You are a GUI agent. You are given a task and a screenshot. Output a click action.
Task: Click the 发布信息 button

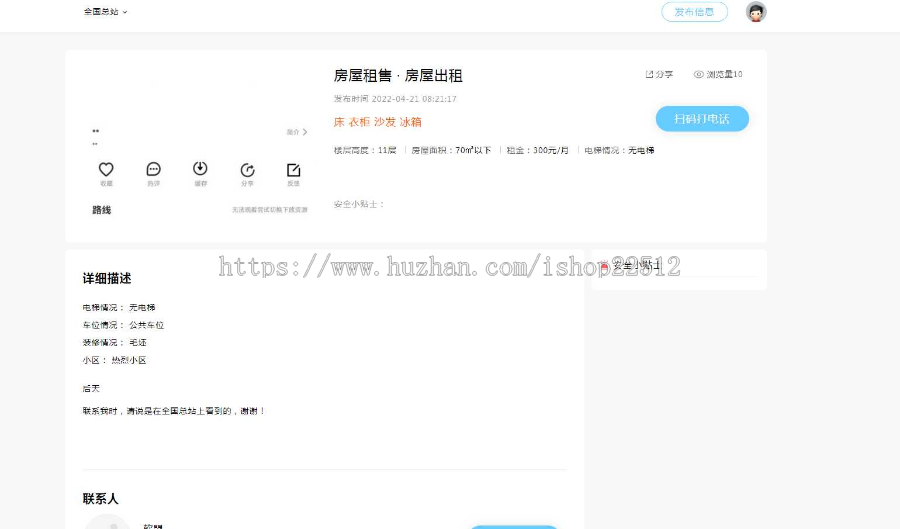[695, 12]
